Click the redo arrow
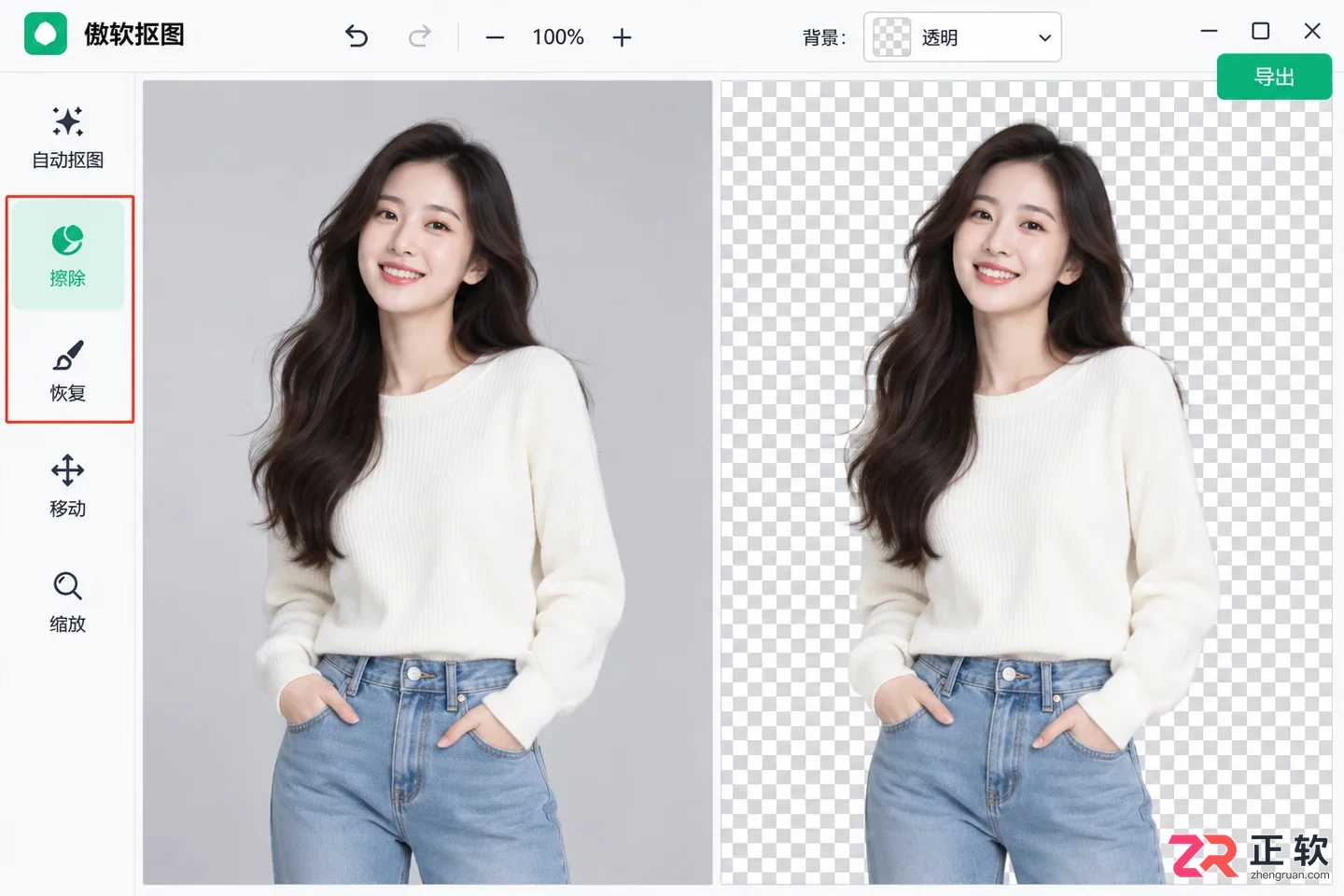The width and height of the screenshot is (1344, 896). [x=420, y=36]
